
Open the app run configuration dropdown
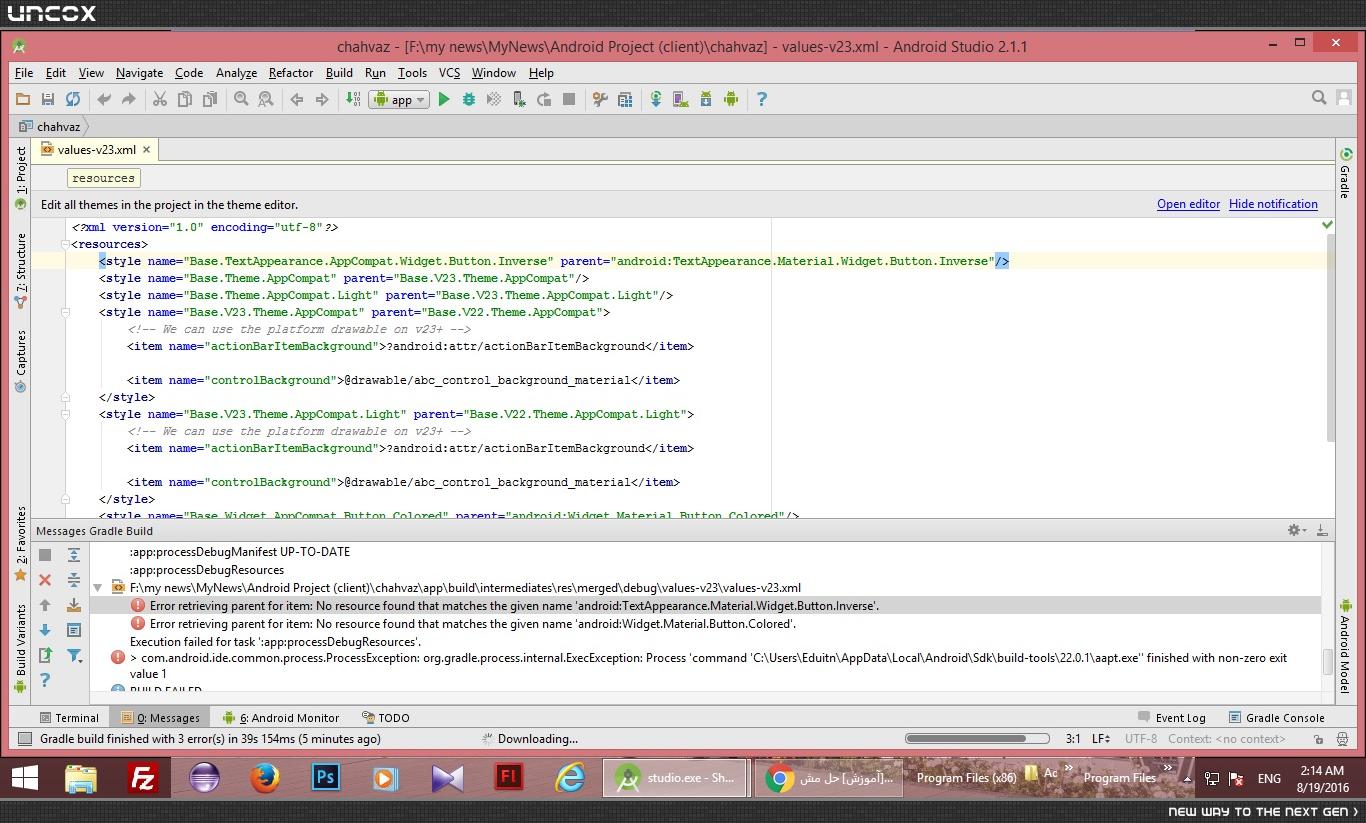[x=400, y=99]
